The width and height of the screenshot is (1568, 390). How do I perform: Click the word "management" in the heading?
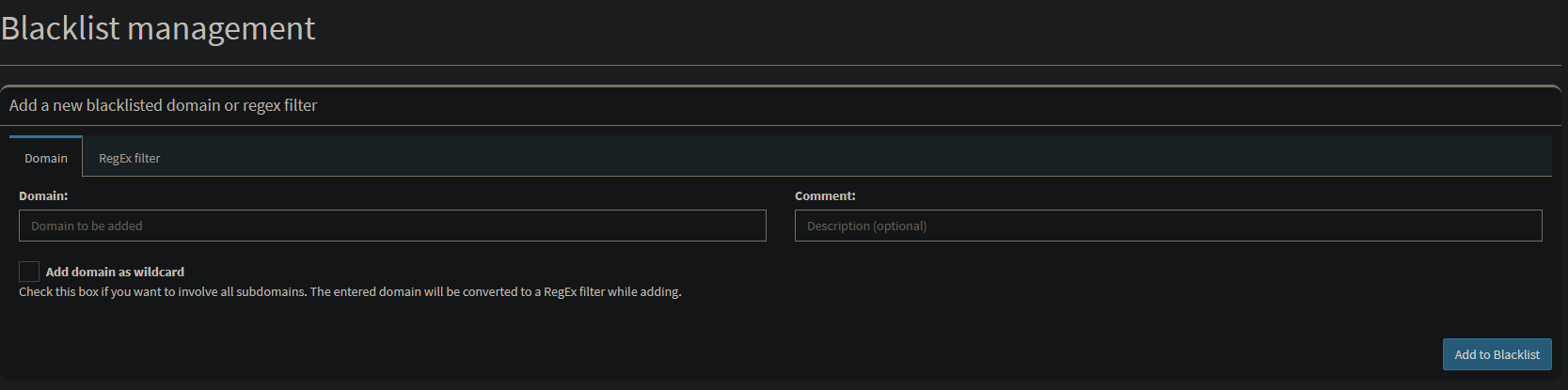[x=221, y=28]
